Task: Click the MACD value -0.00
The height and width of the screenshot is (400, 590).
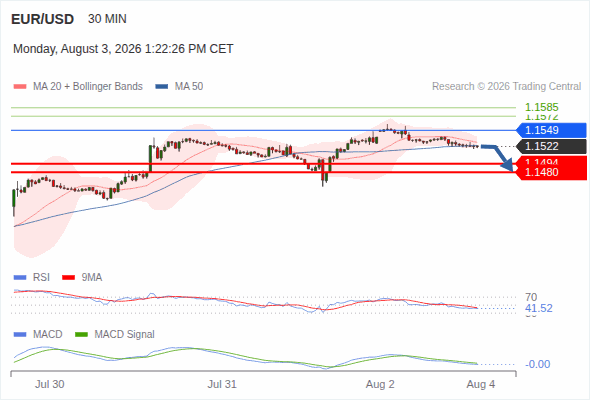Action: click(x=537, y=364)
